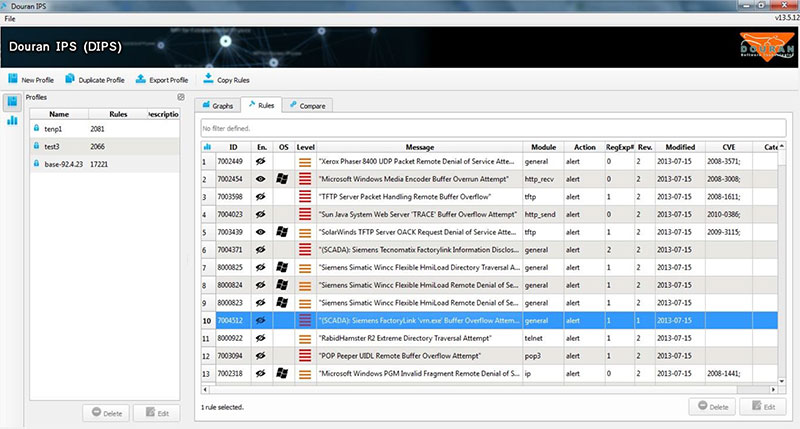Click the lock icon of profile base-92.4.23

(x=36, y=164)
